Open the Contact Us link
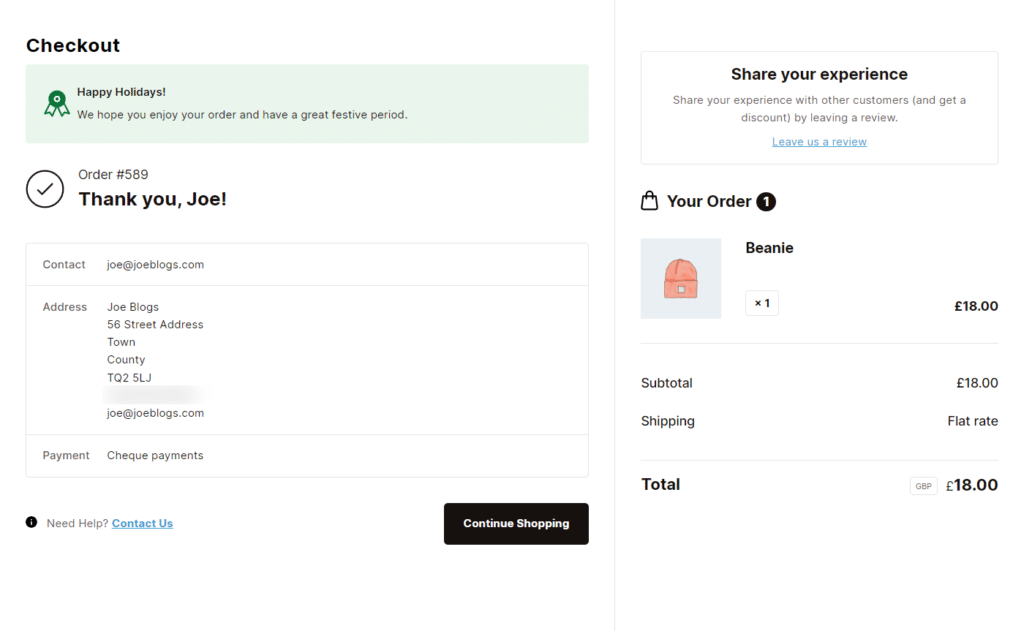 pyautogui.click(x=142, y=523)
